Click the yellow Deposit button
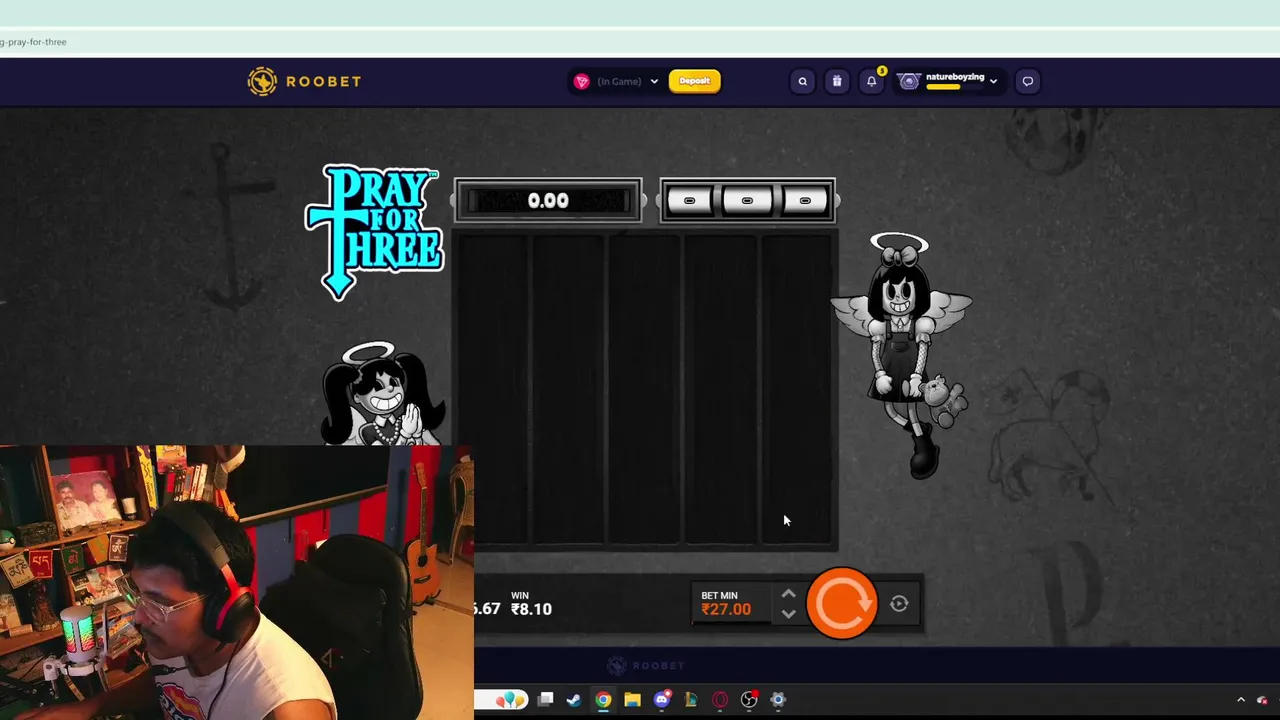Image resolution: width=1280 pixels, height=720 pixels. tap(694, 81)
